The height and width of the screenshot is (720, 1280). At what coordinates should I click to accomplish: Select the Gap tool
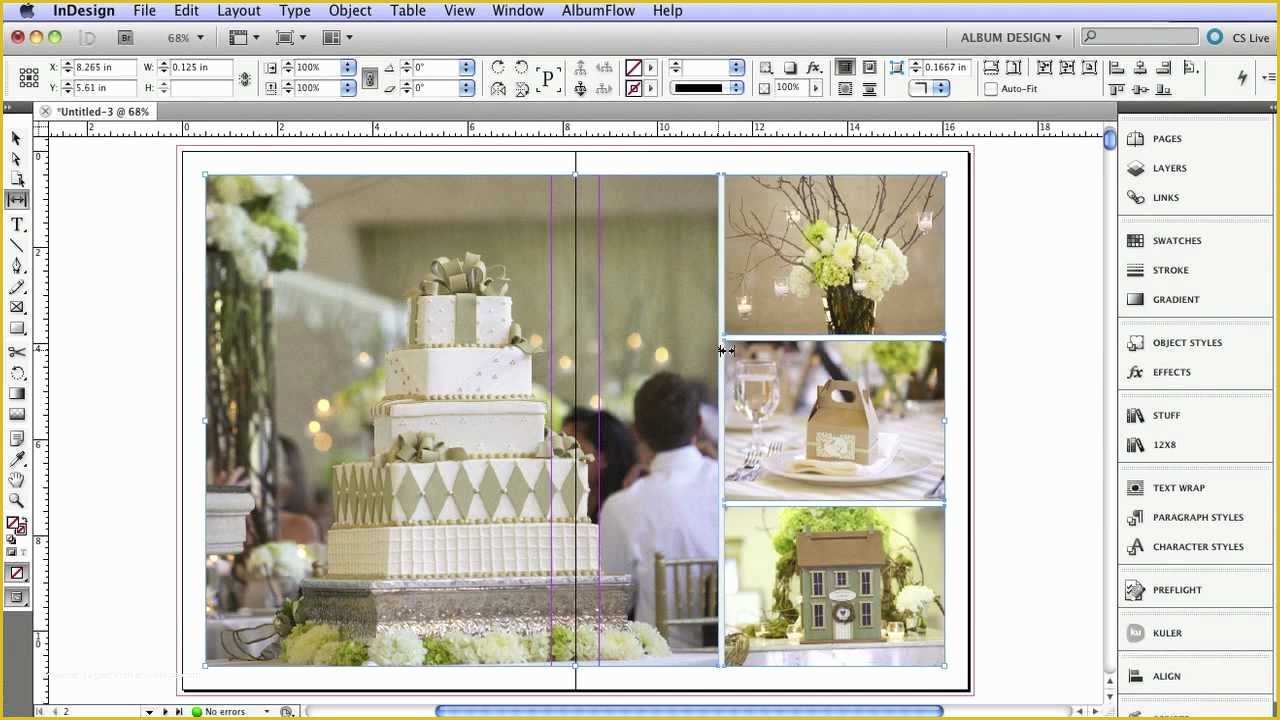point(17,200)
